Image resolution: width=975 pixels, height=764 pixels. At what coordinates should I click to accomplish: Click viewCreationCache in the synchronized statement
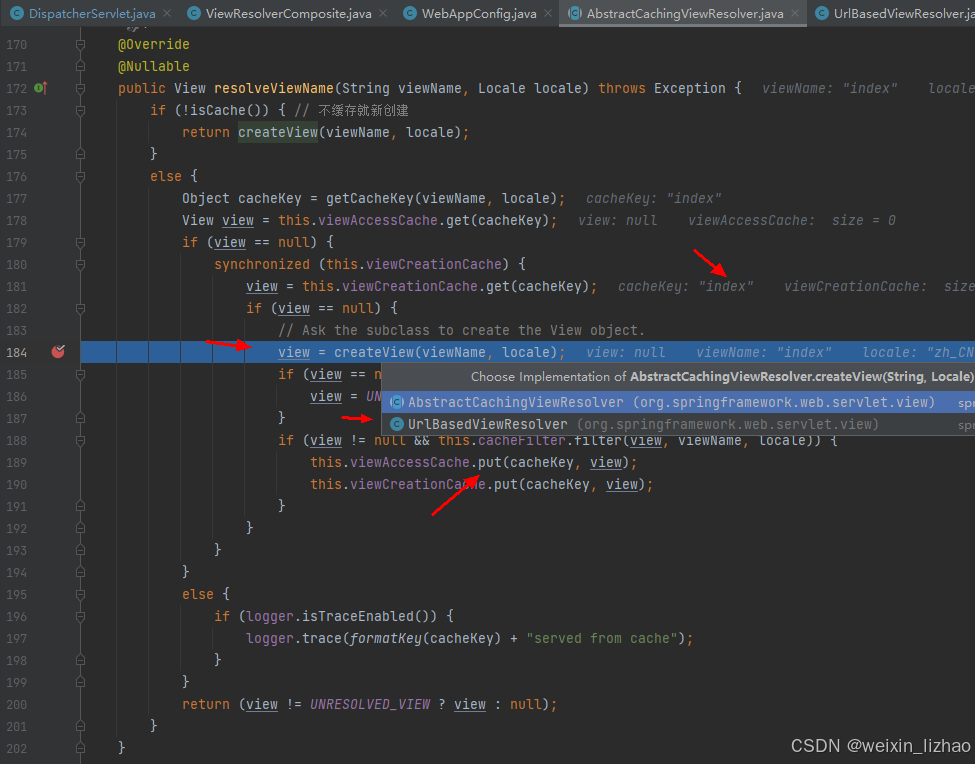point(433,264)
